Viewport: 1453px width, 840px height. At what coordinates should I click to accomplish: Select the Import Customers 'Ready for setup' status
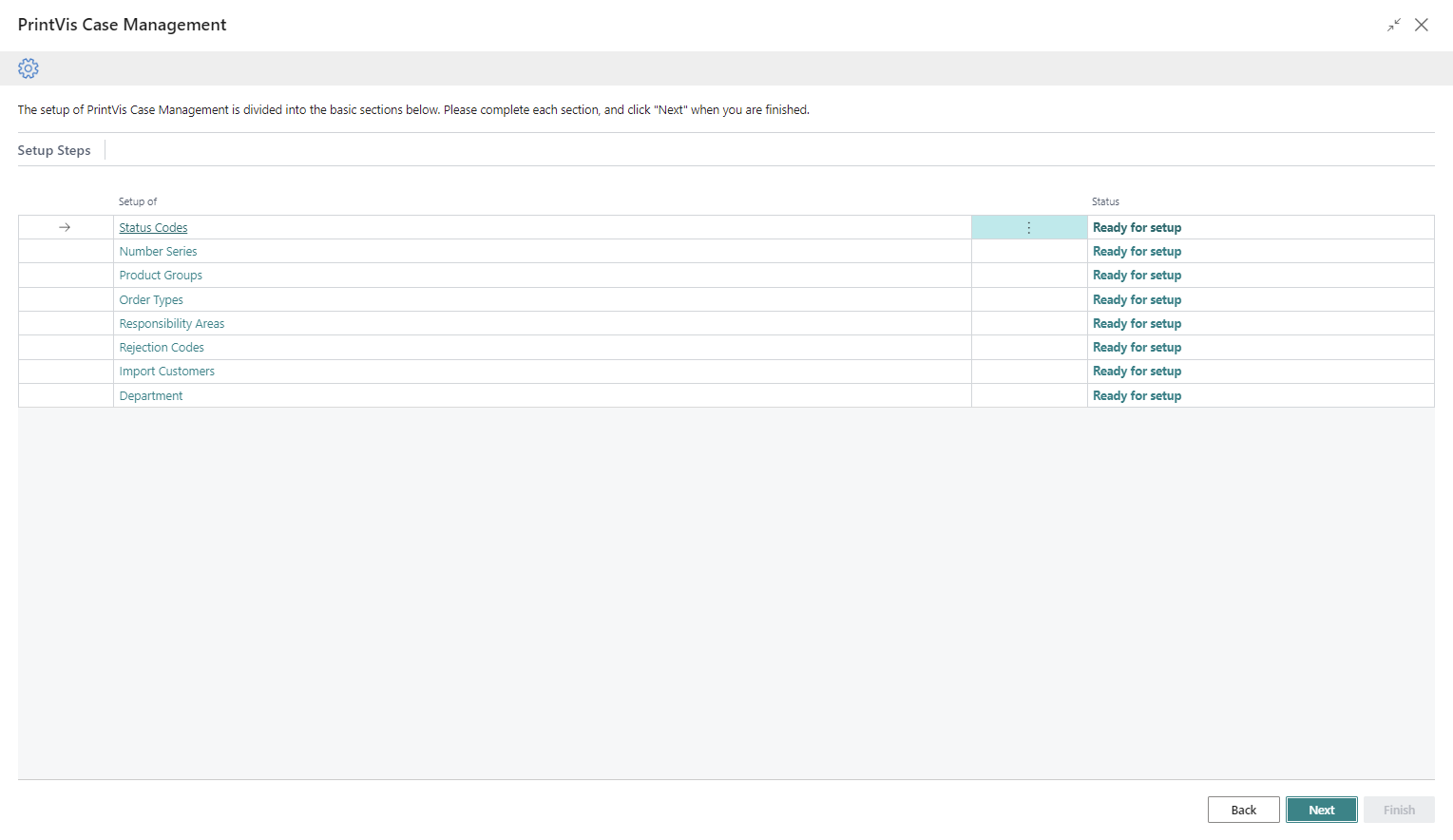coord(1137,372)
